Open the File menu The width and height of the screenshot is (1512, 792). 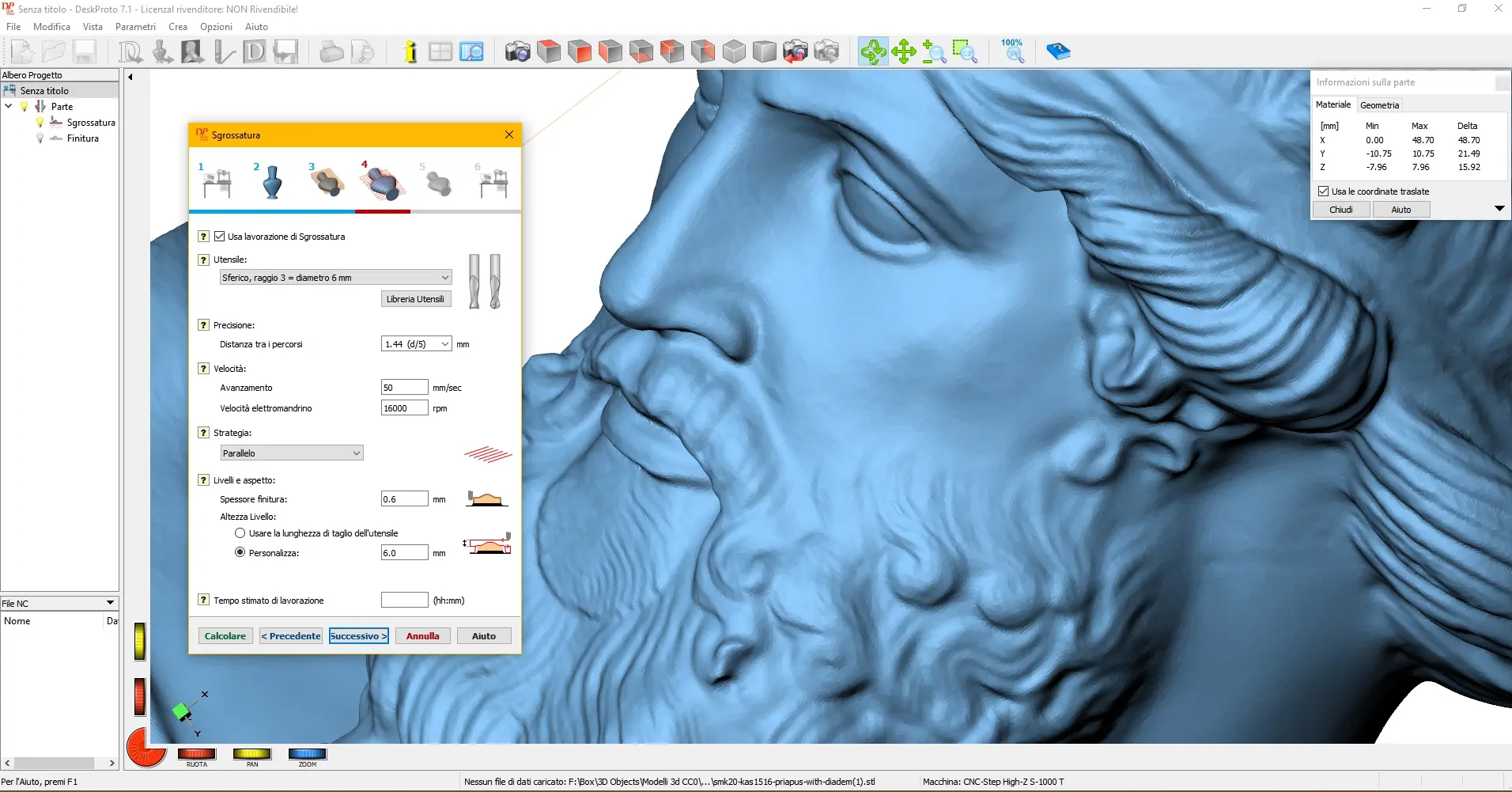pyautogui.click(x=13, y=27)
